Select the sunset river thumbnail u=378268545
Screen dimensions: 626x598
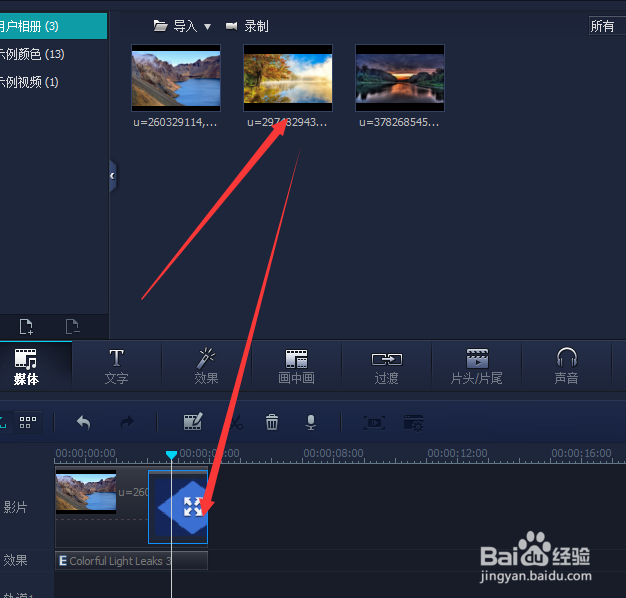[400, 78]
